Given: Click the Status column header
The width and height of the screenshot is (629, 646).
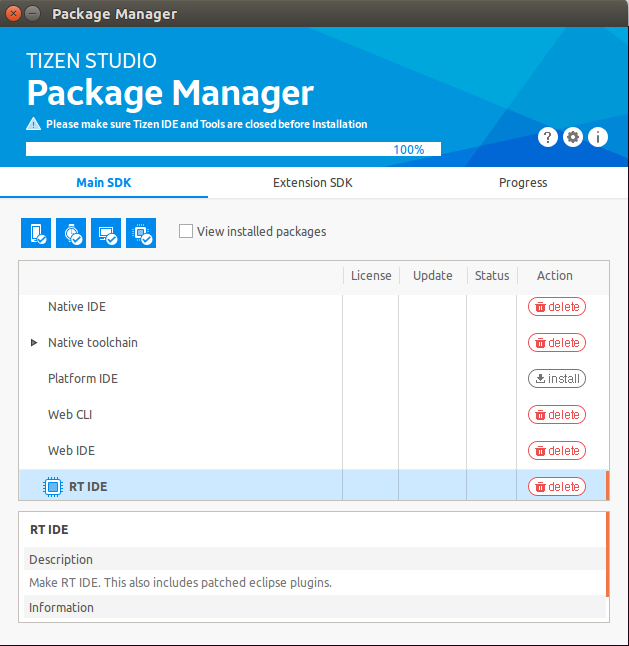Looking at the screenshot, I should point(492,276).
